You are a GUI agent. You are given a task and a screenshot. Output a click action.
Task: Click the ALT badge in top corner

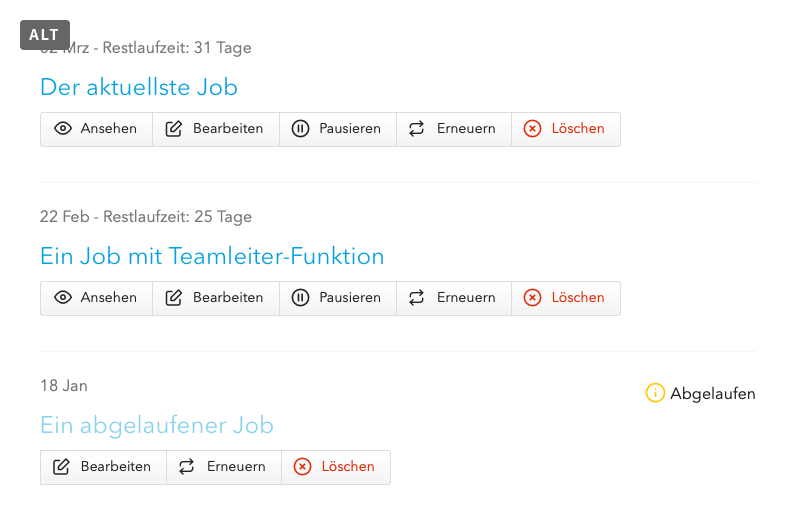coord(44,35)
